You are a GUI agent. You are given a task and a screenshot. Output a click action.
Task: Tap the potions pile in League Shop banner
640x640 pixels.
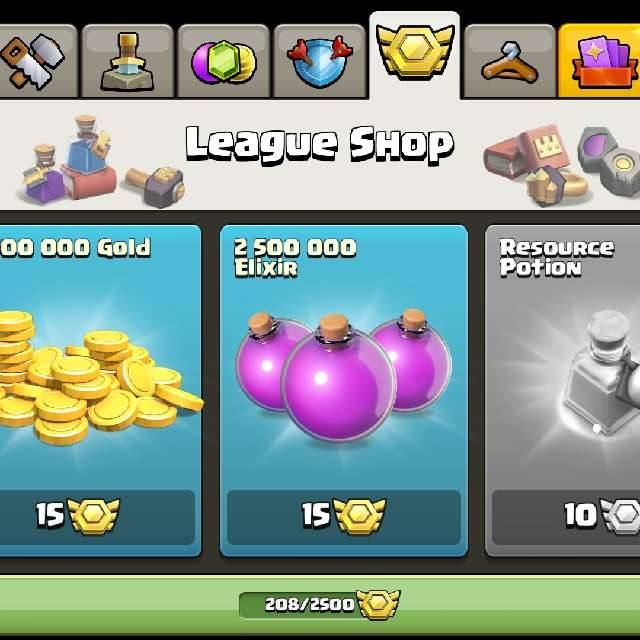69,159
